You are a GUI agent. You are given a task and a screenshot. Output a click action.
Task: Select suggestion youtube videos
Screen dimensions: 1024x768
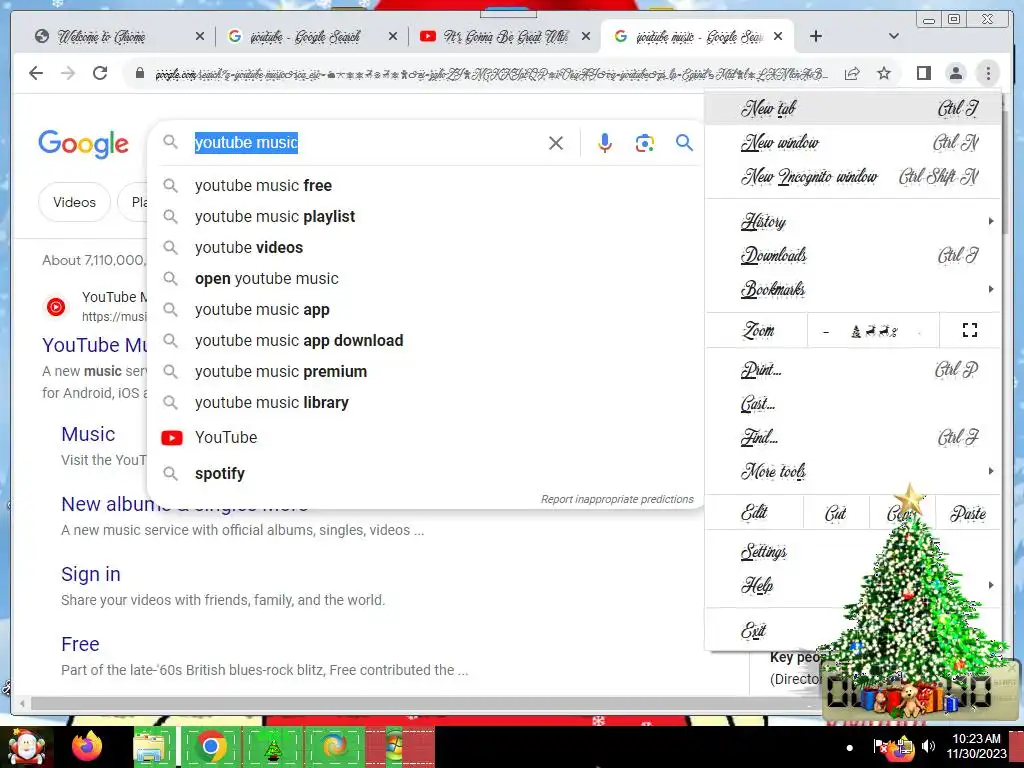[x=249, y=248]
